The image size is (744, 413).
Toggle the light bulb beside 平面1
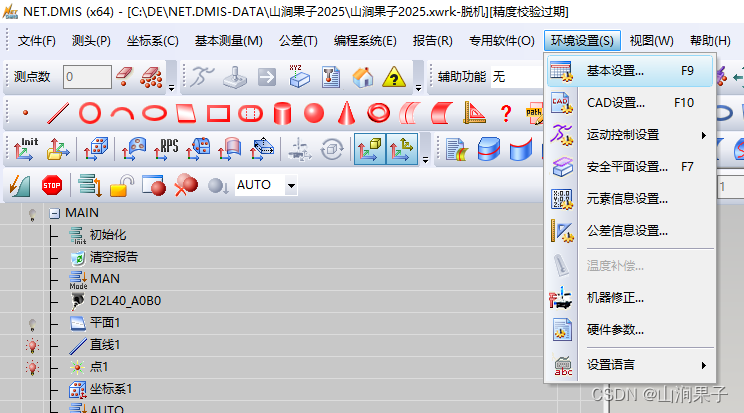pyautogui.click(x=32, y=324)
